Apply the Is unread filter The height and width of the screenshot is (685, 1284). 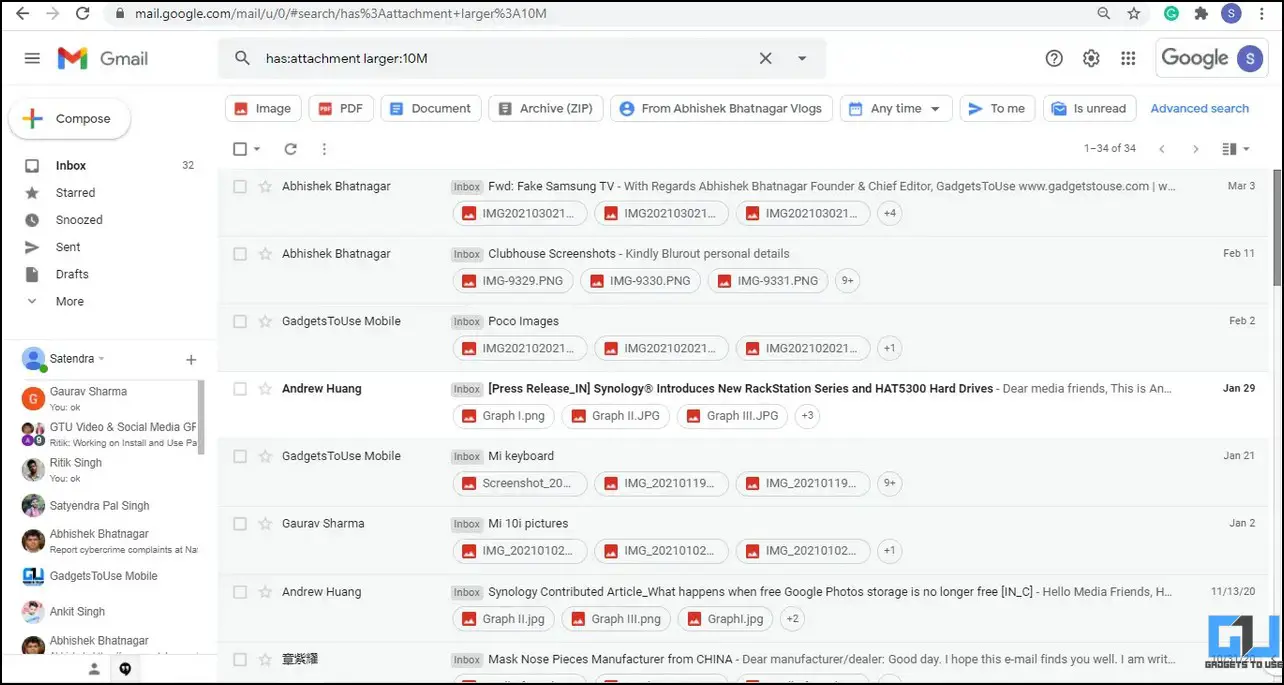[x=1089, y=109]
